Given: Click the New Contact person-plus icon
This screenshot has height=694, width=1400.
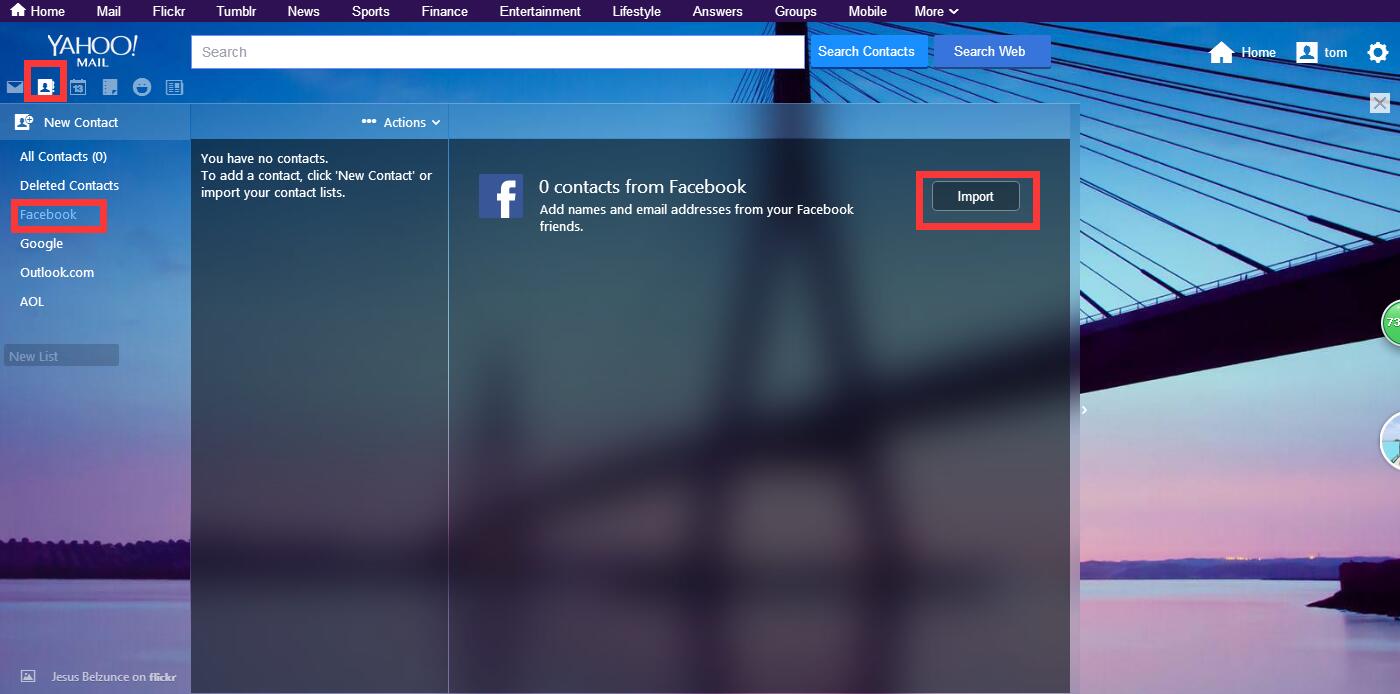Looking at the screenshot, I should 24,122.
